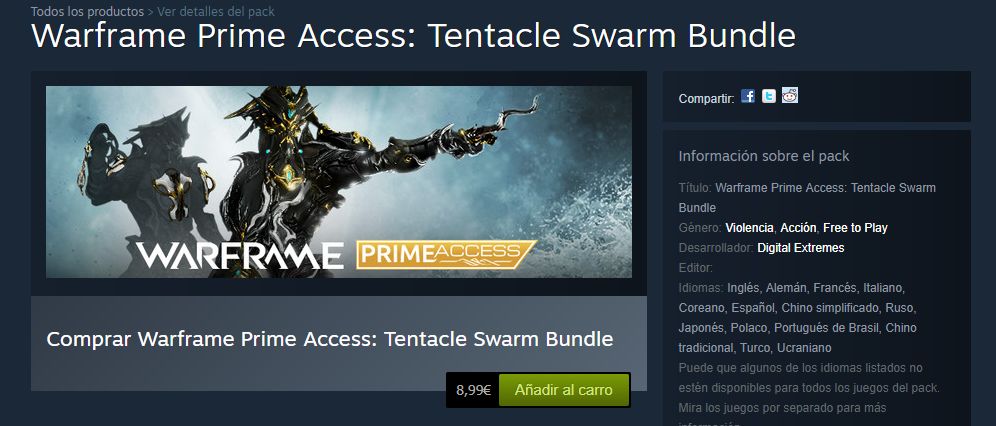The image size is (996, 426).
Task: Click the page title Tentacle Swarm Bundle
Action: [x=414, y=36]
